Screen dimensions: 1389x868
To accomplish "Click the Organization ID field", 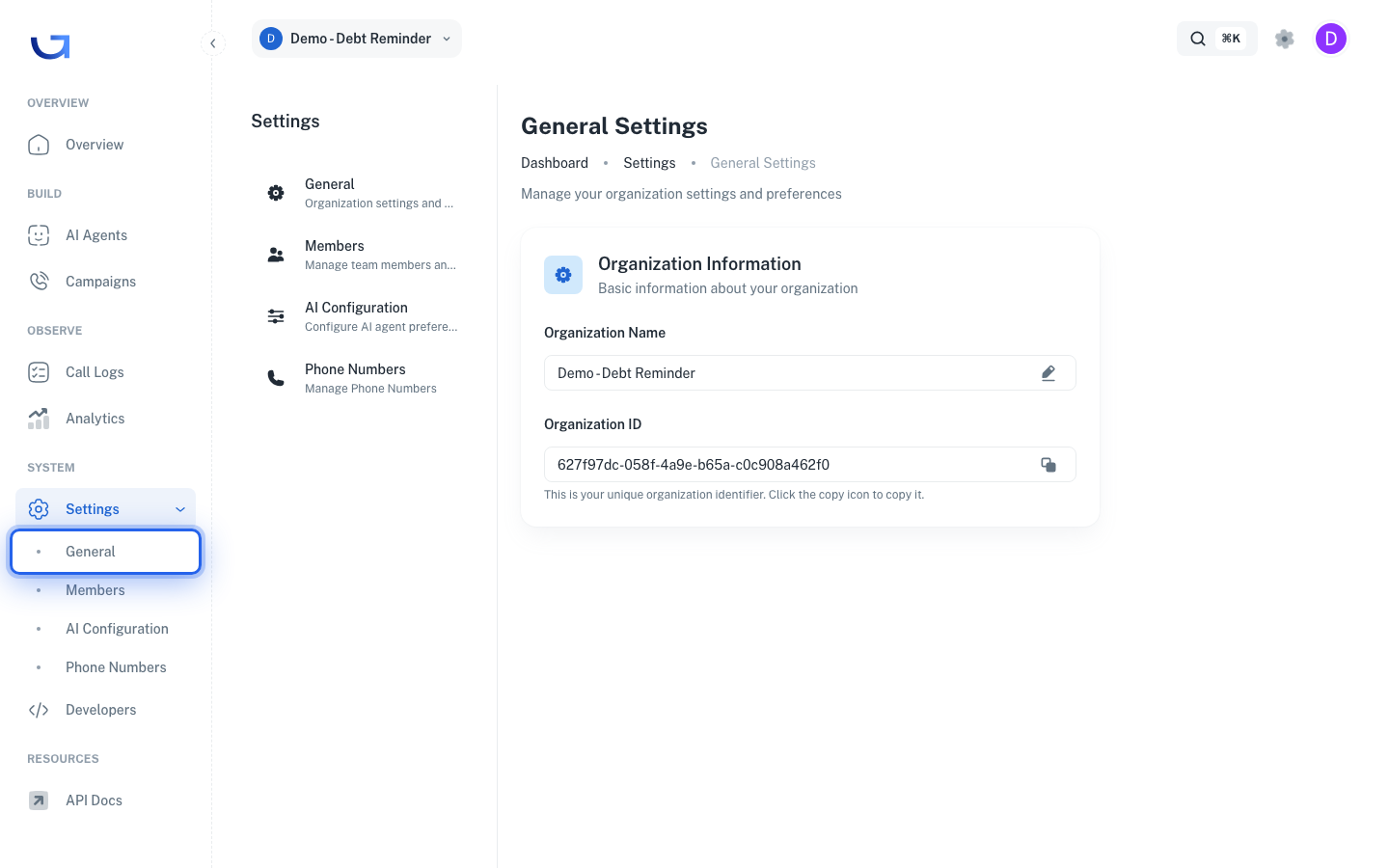I will coord(810,465).
